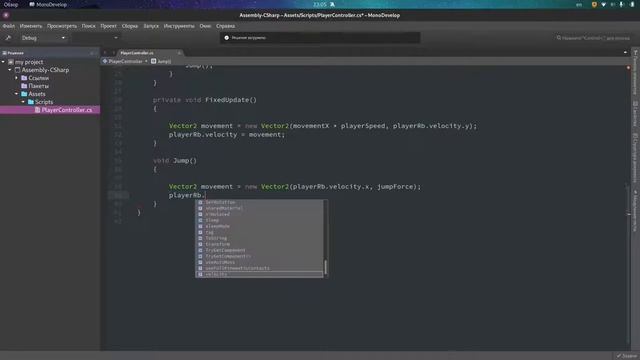Image resolution: width=640 pixels, height=360 pixels.
Task: Collapse the Assembly-CSharp project node
Action: (10, 70)
